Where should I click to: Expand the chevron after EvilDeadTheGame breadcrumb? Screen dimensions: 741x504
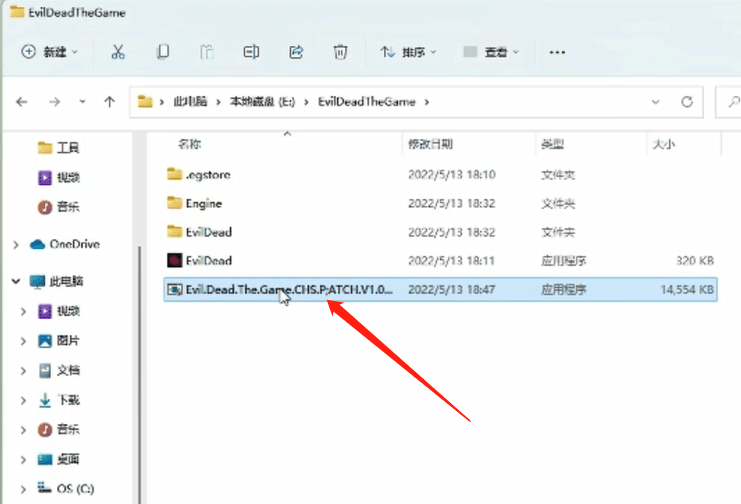427,102
